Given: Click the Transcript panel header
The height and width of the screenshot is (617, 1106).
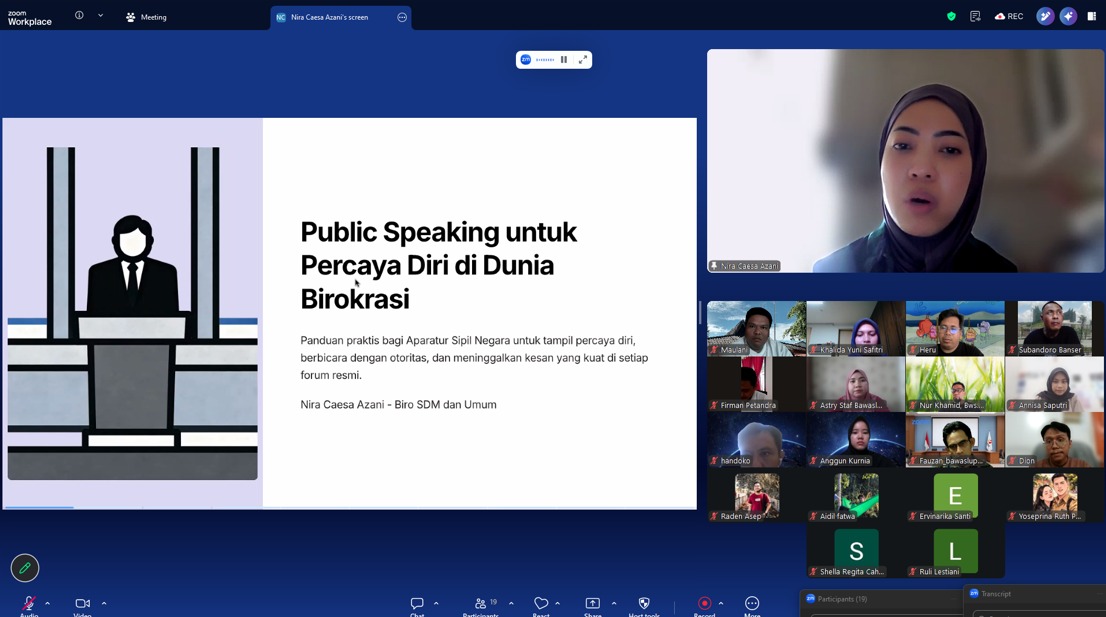Looking at the screenshot, I should coord(1035,594).
